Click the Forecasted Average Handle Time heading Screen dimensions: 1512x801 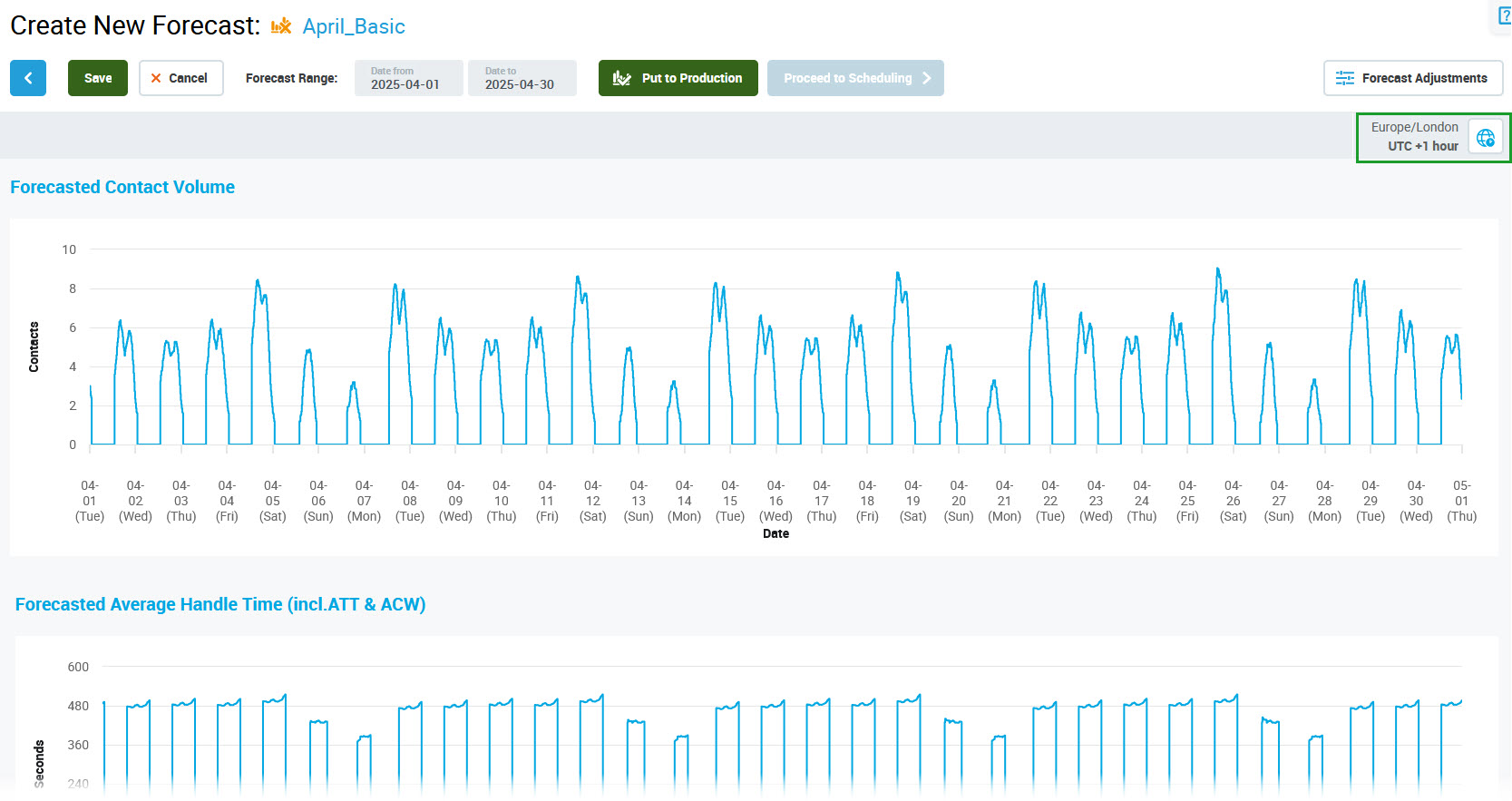[x=220, y=604]
